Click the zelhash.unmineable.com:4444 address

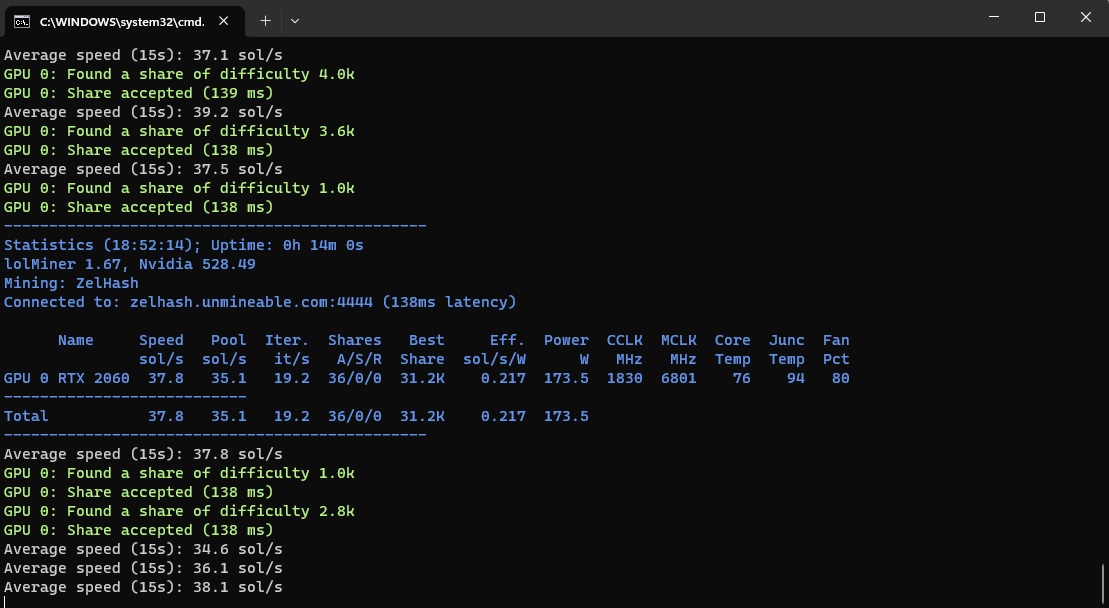251,303
